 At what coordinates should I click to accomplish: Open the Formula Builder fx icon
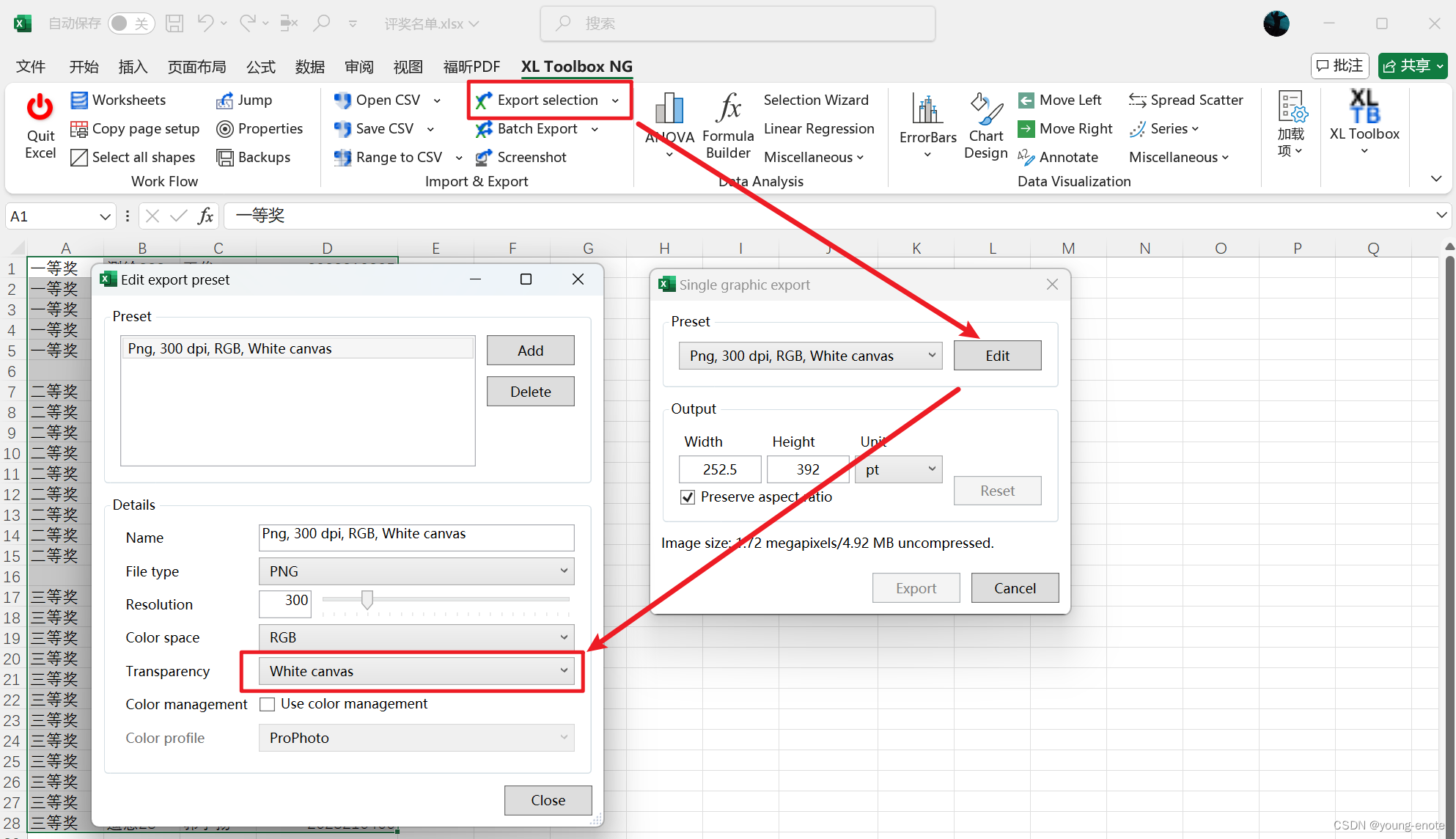pos(728,109)
